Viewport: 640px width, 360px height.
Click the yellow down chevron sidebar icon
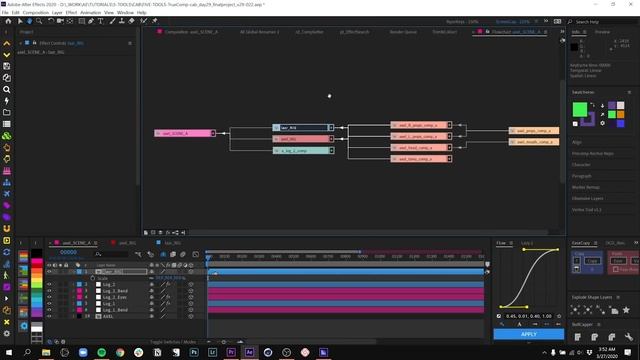pos(7,54)
